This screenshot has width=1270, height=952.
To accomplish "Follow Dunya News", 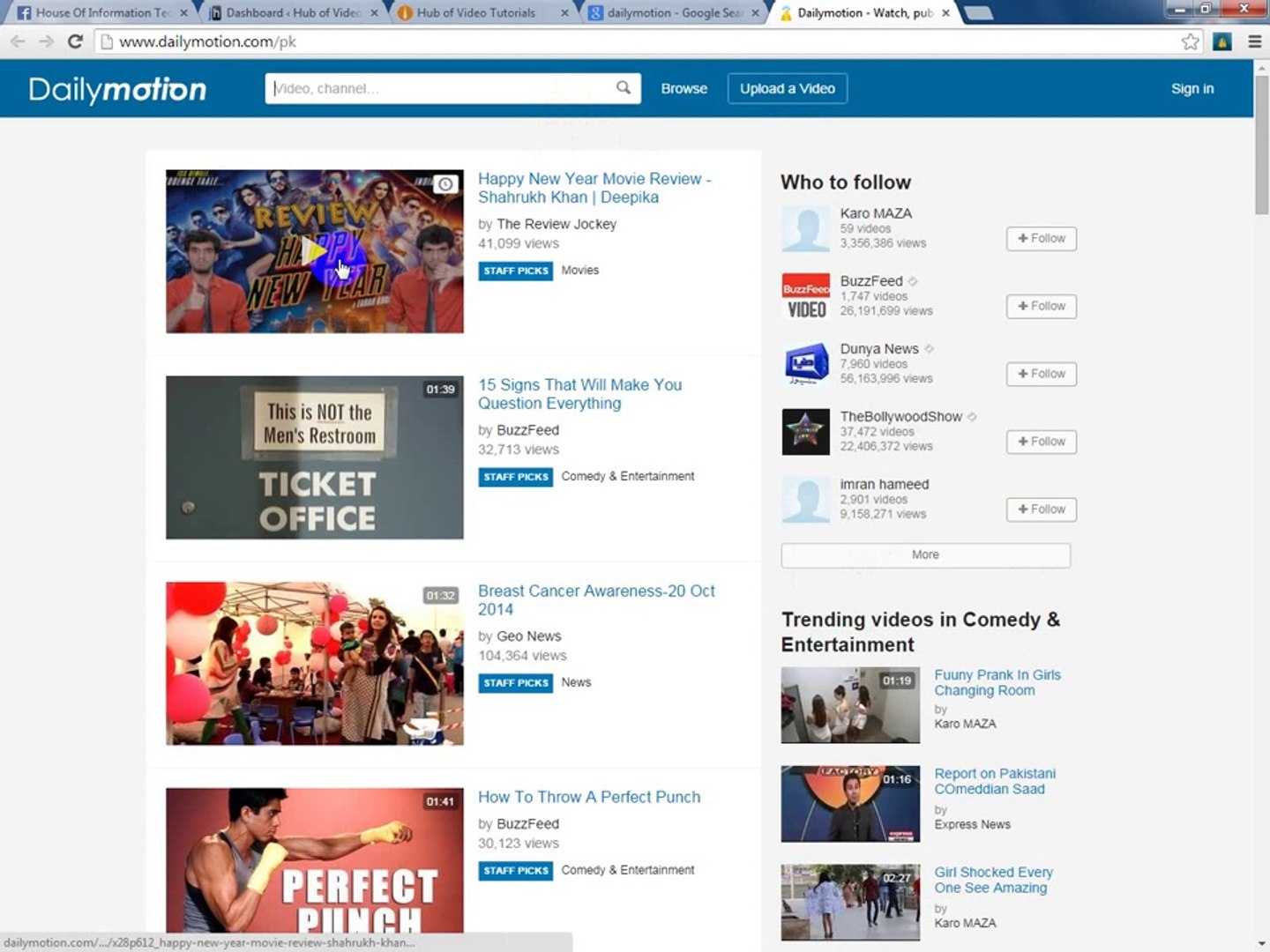I will [1042, 374].
